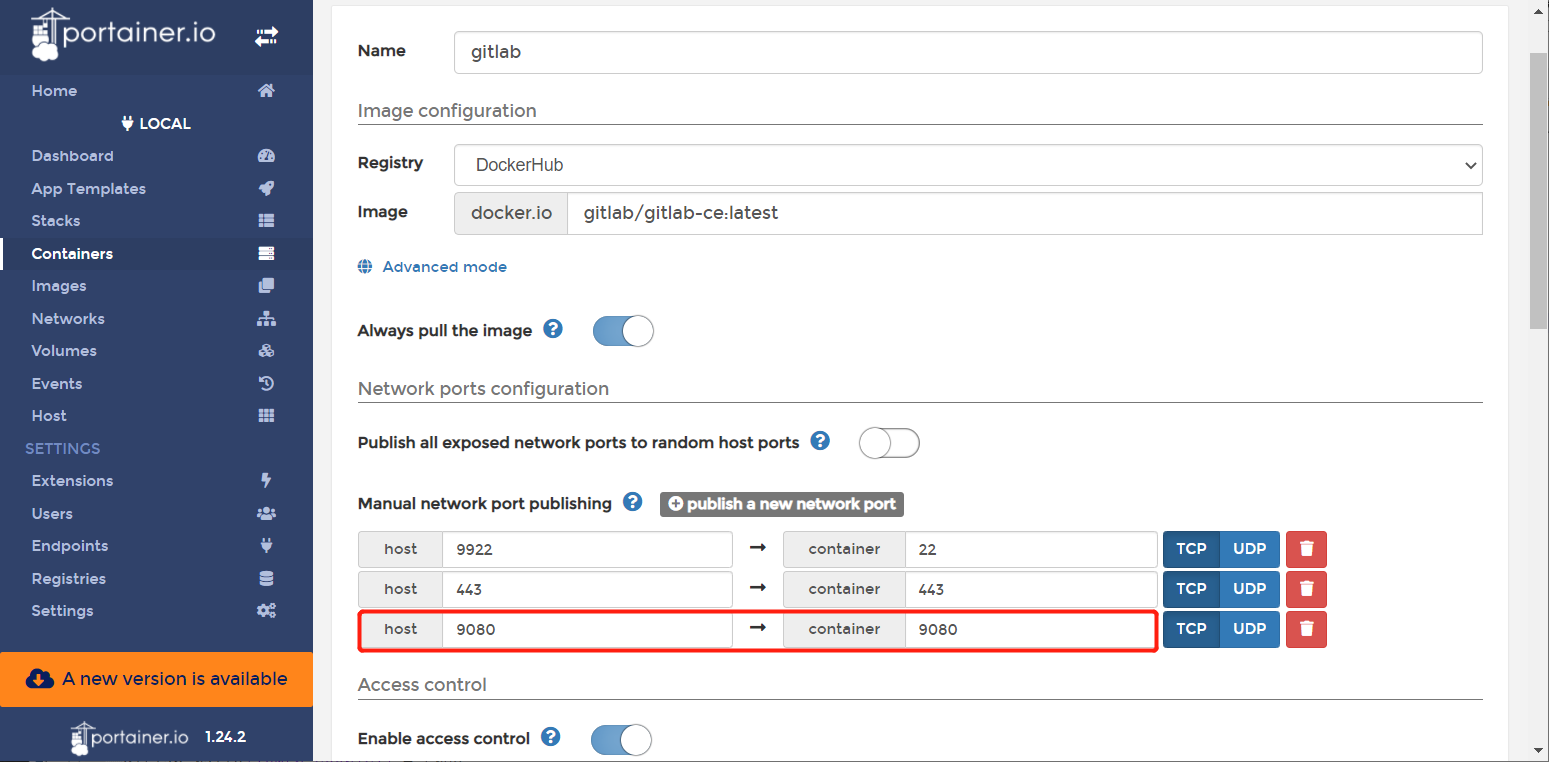This screenshot has height=762, width=1549.
Task: Select TCP for the host 443 row
Action: (1191, 589)
